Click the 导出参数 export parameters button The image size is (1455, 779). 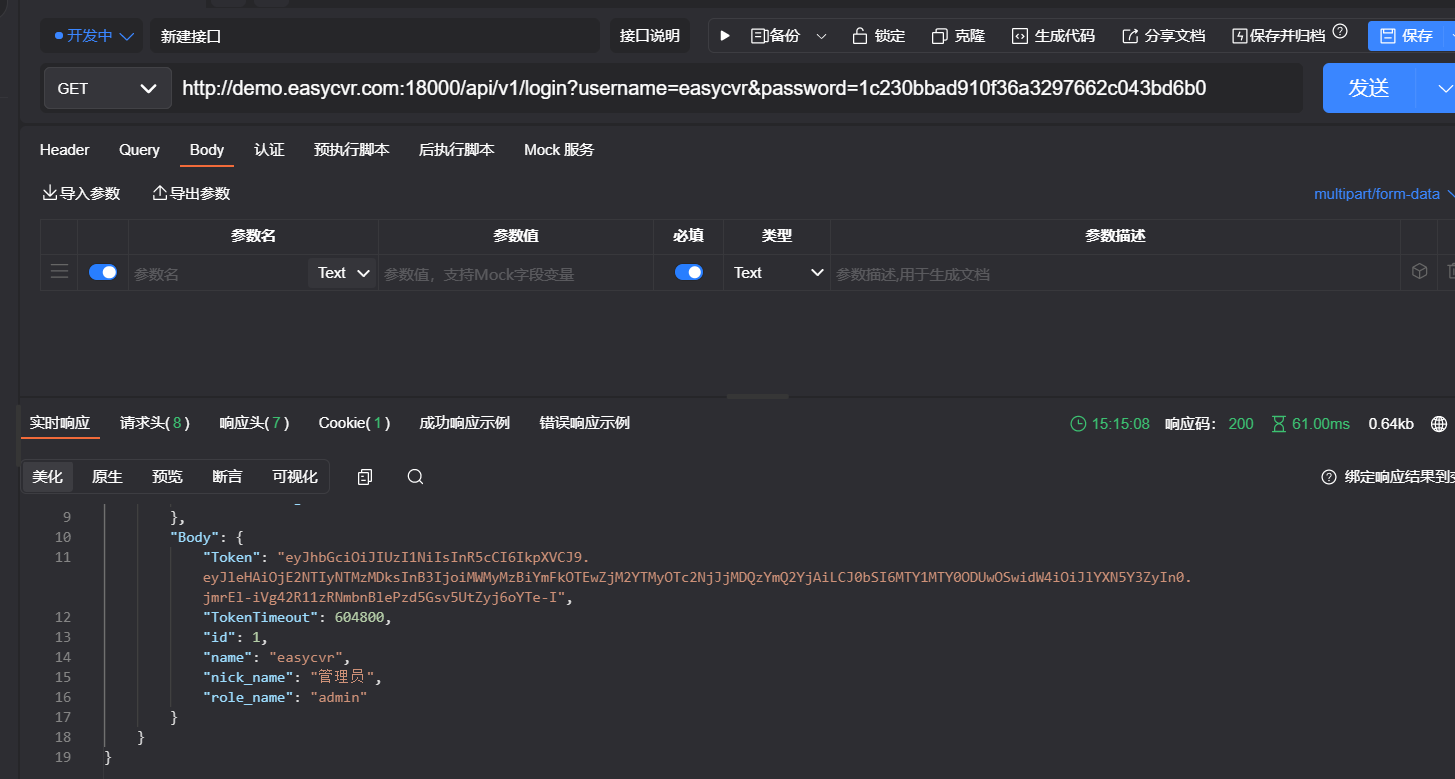(191, 193)
